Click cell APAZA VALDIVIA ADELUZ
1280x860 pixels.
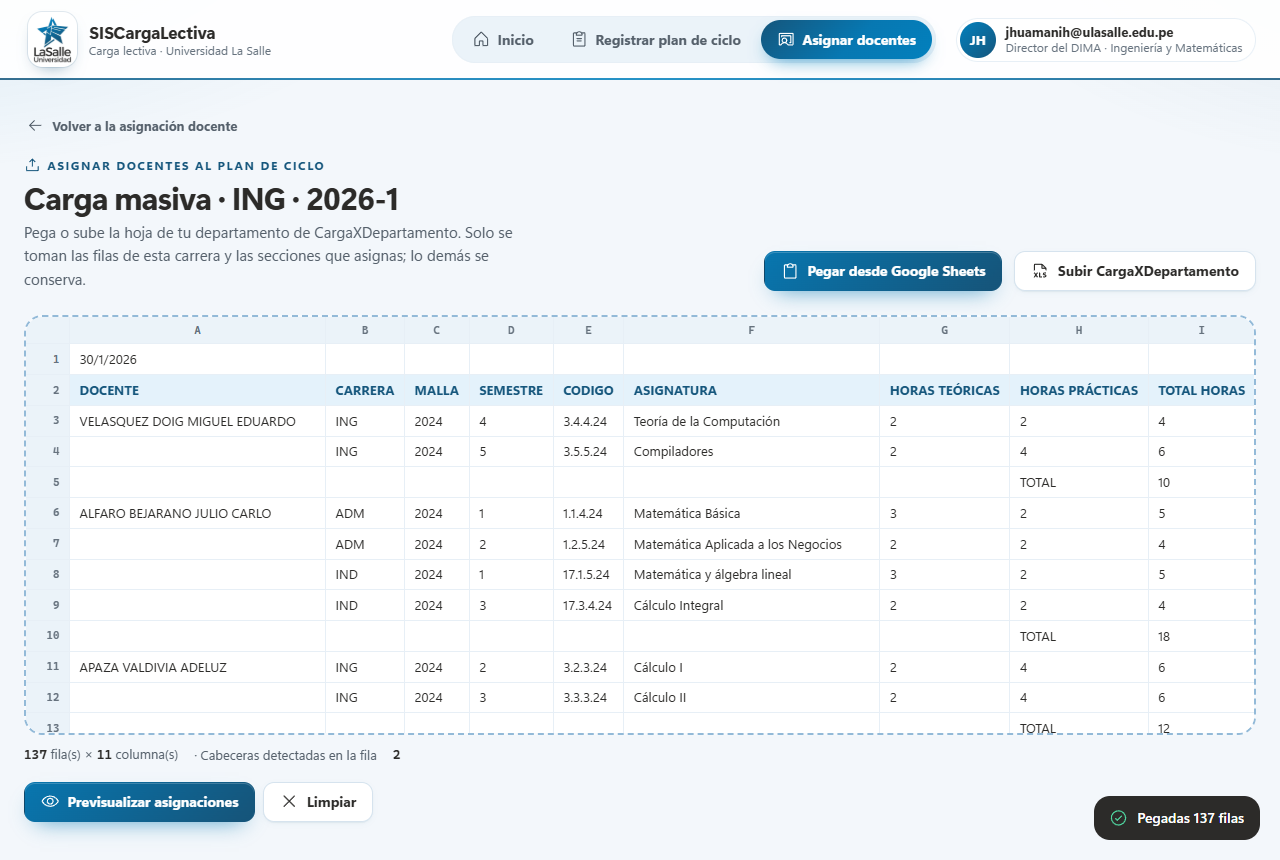coord(197,667)
